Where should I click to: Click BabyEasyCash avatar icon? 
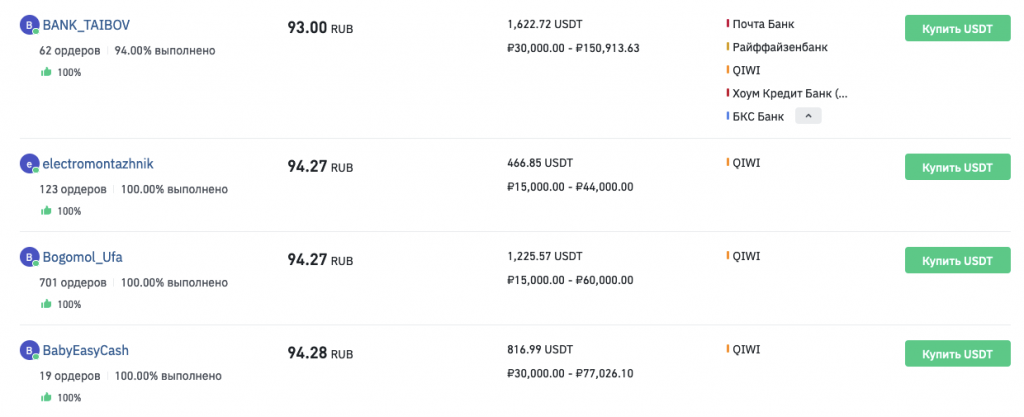(x=29, y=352)
